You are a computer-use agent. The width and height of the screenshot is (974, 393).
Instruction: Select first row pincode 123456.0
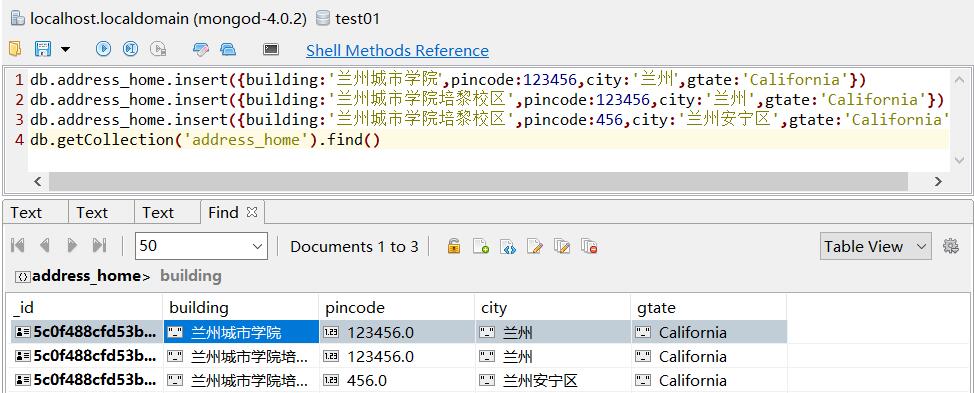coord(397,332)
